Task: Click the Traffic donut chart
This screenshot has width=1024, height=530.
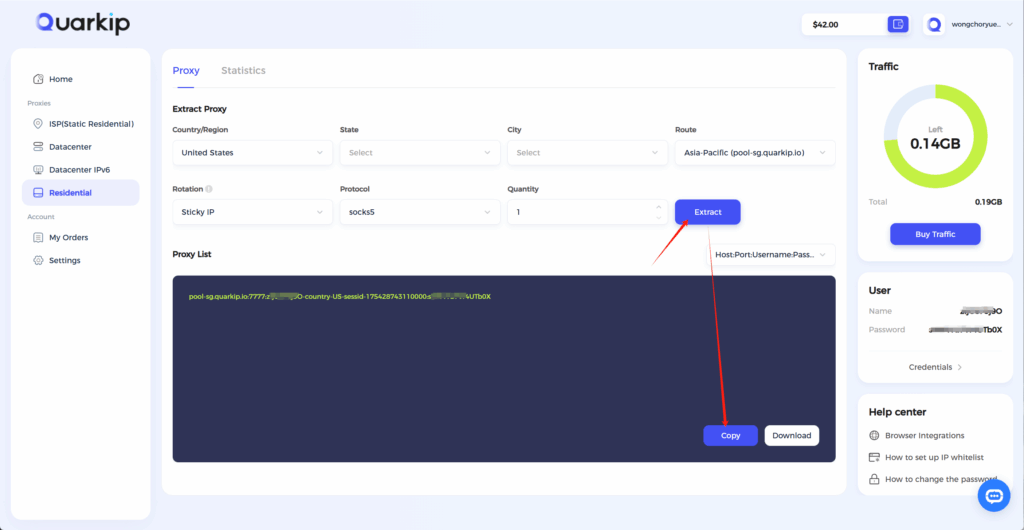Action: 935,136
